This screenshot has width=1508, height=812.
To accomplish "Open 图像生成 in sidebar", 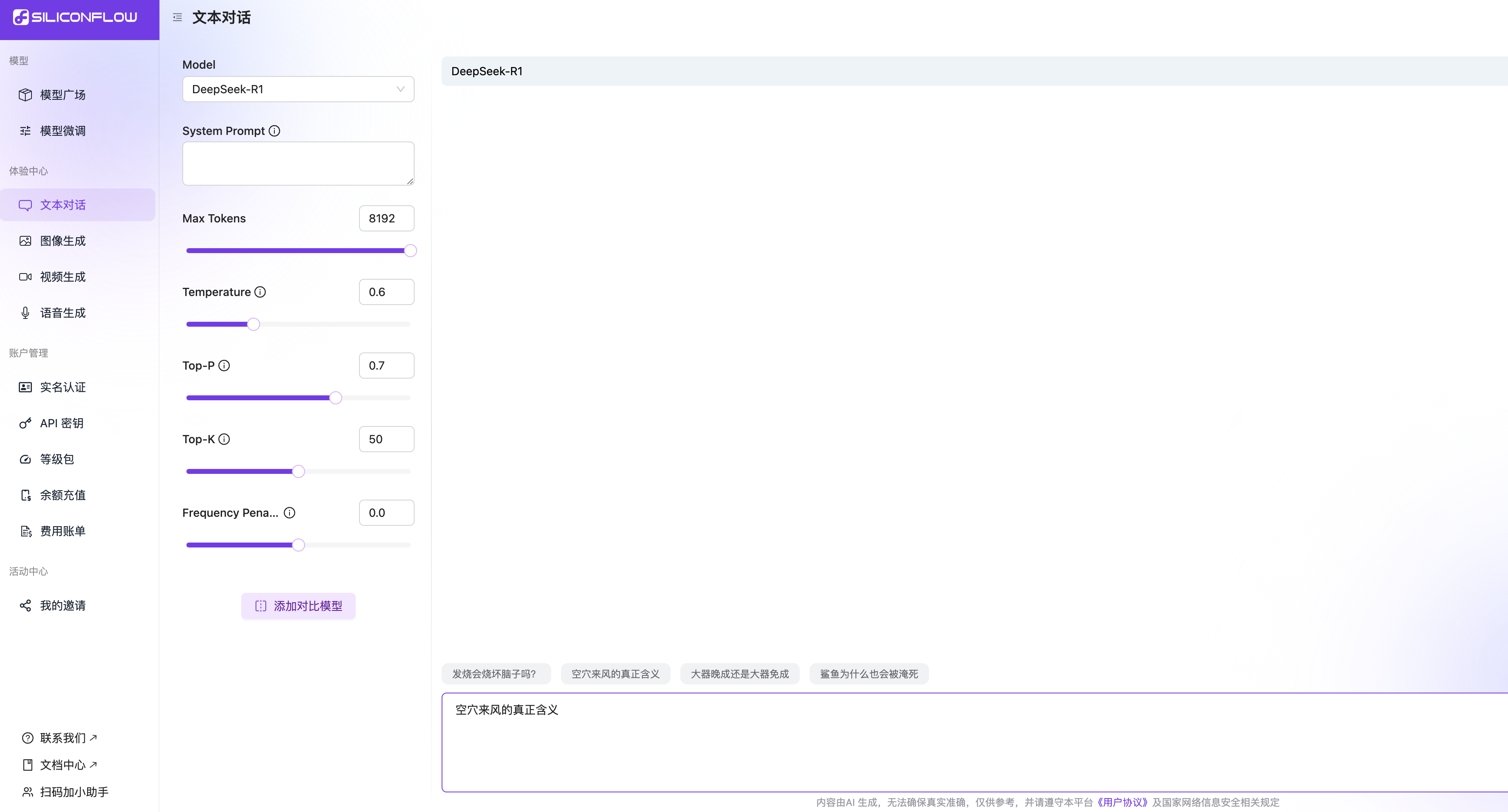I will click(63, 241).
